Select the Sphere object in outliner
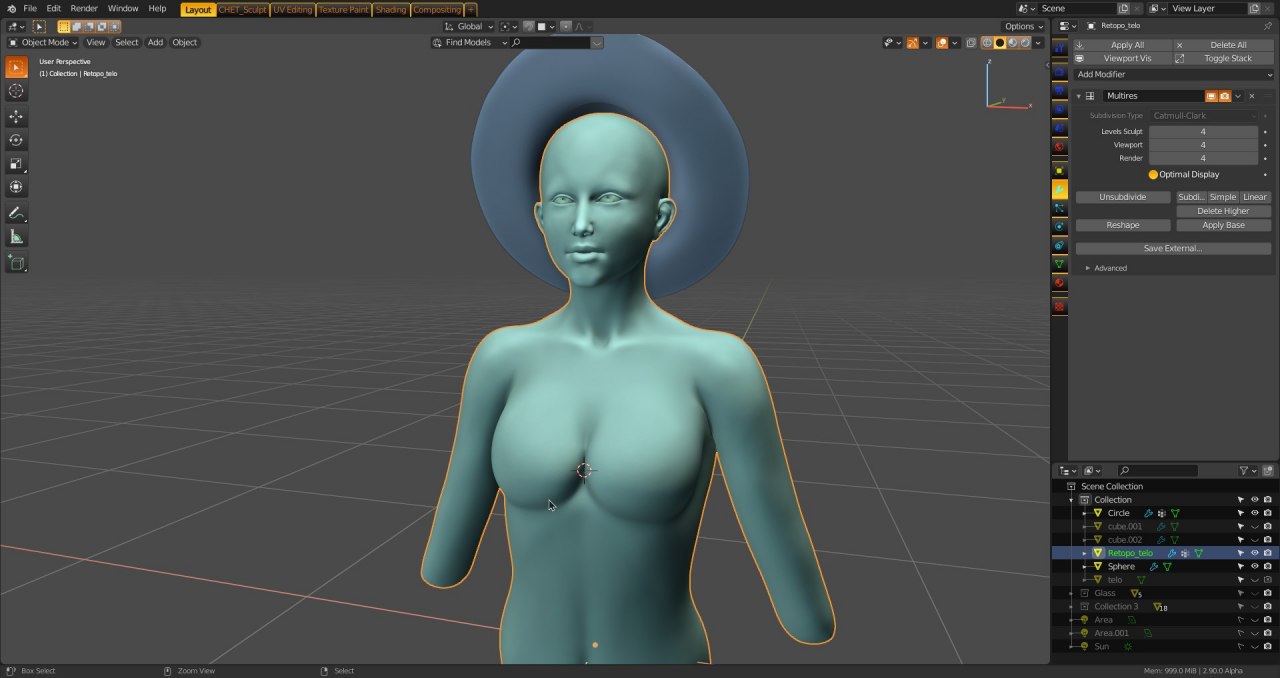 click(x=1121, y=566)
